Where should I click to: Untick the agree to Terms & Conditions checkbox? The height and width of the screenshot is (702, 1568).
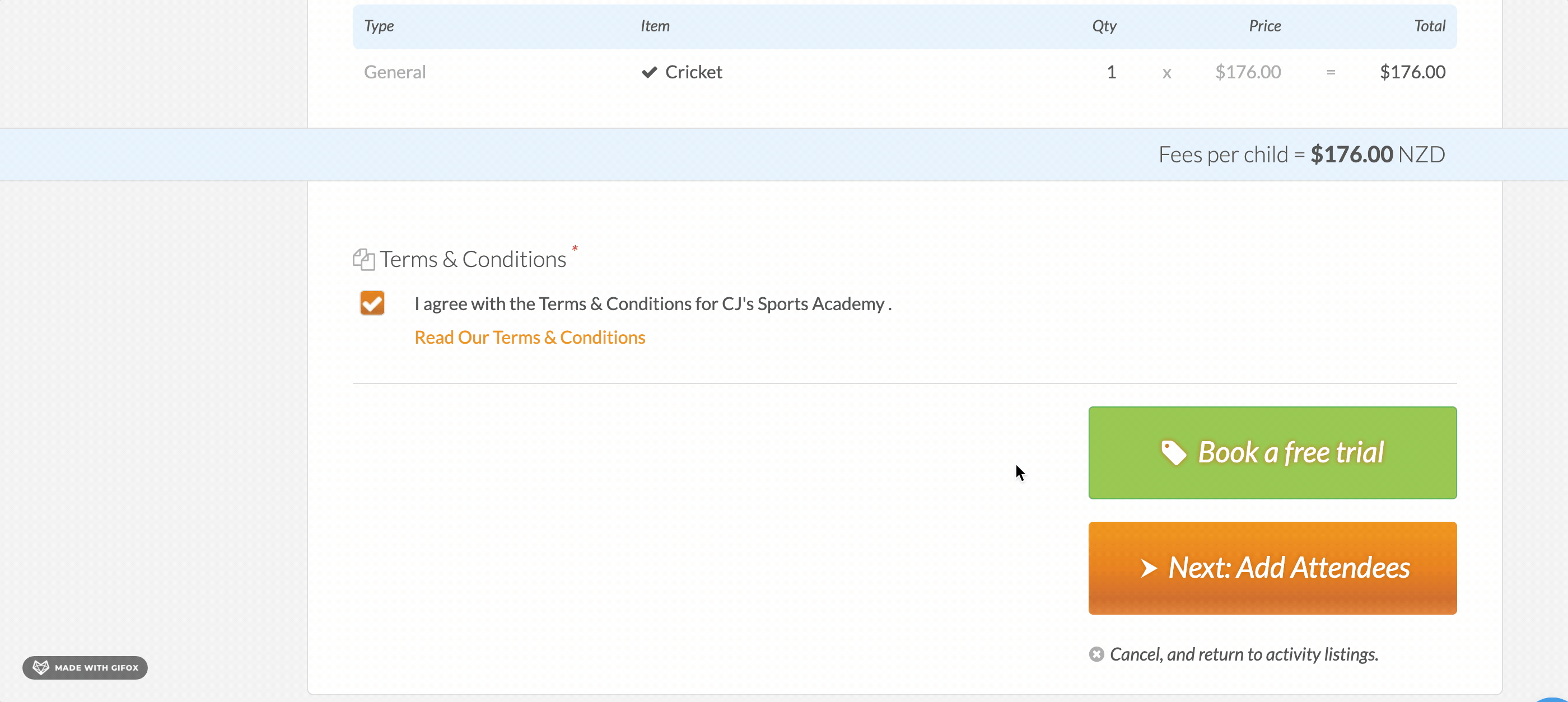[x=372, y=303]
